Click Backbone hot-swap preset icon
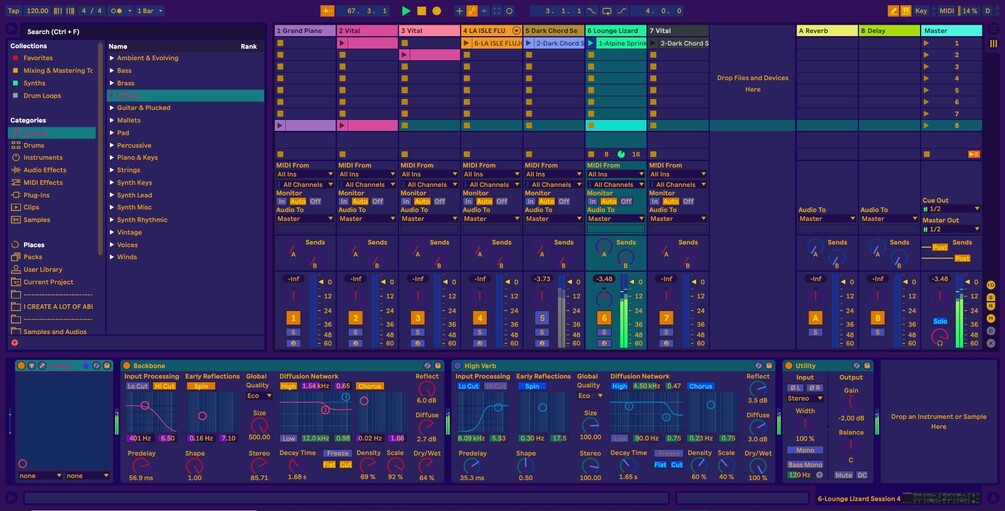The image size is (1005, 511). tap(428, 365)
